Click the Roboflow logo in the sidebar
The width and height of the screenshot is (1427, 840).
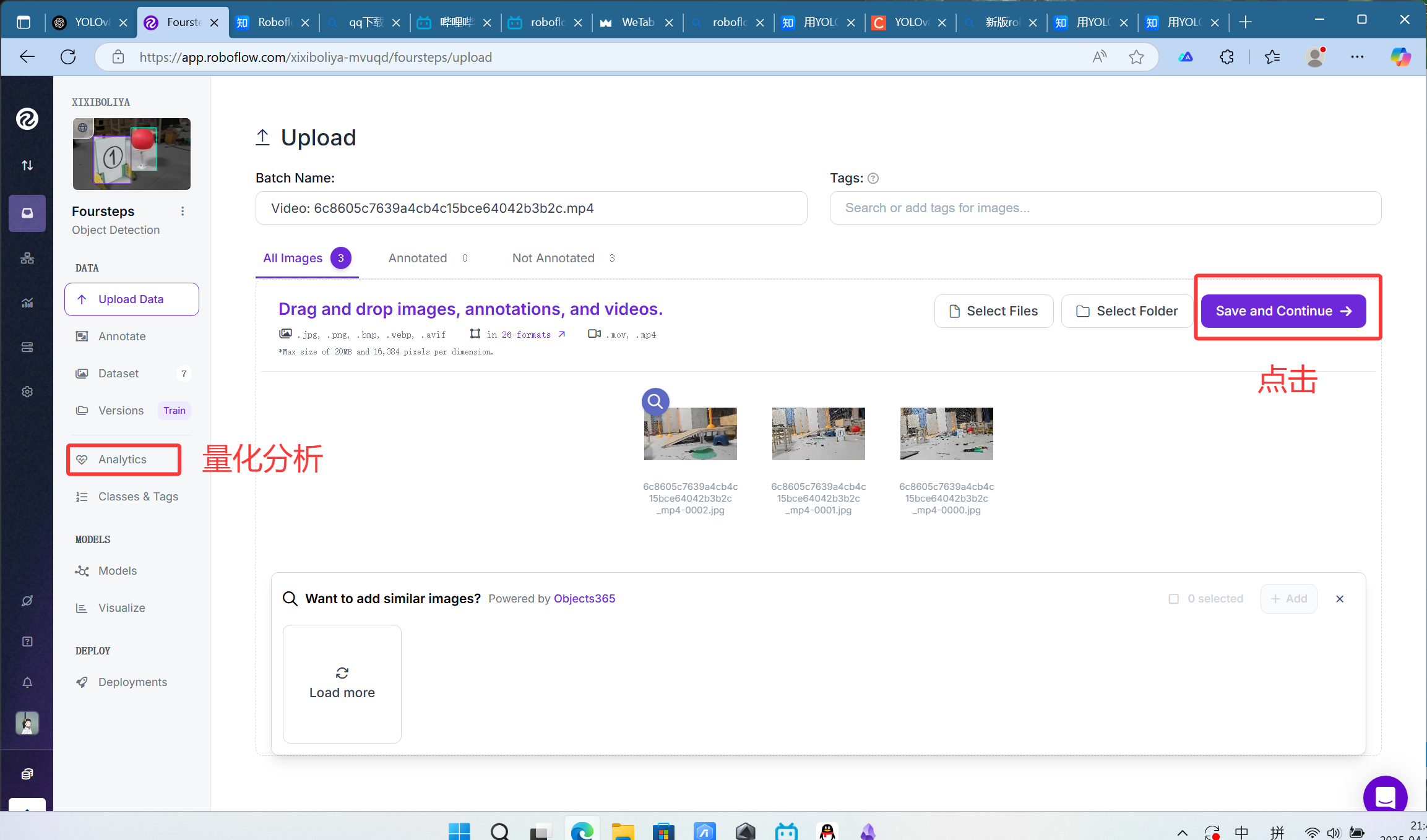tap(27, 119)
